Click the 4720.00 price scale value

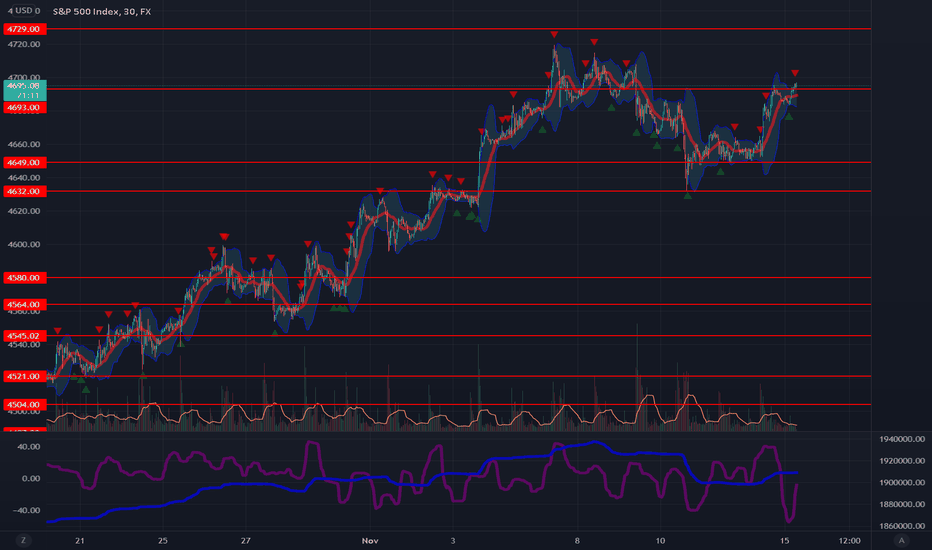(x=24, y=45)
